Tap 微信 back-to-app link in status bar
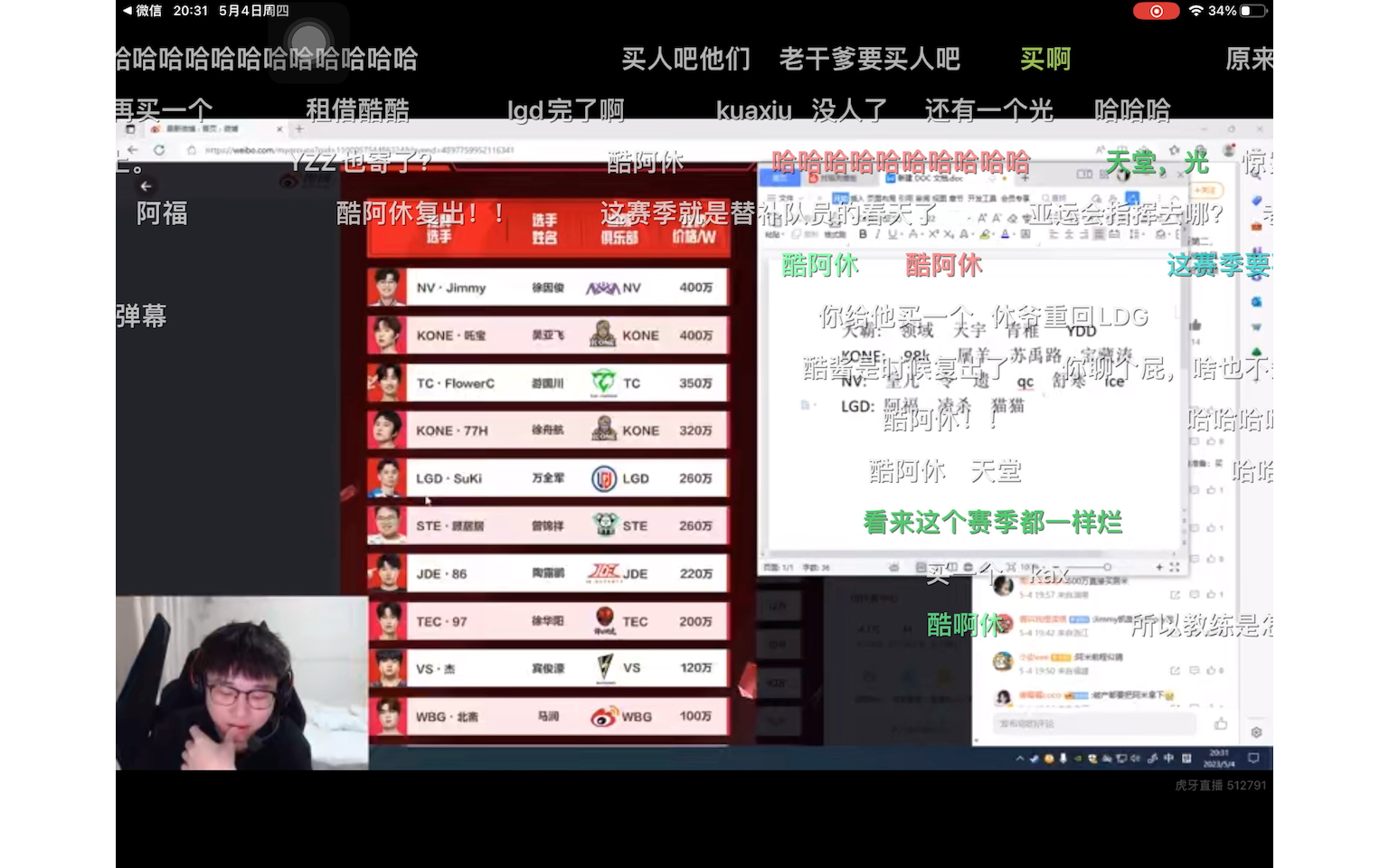This screenshot has height=868, width=1389. [142, 11]
